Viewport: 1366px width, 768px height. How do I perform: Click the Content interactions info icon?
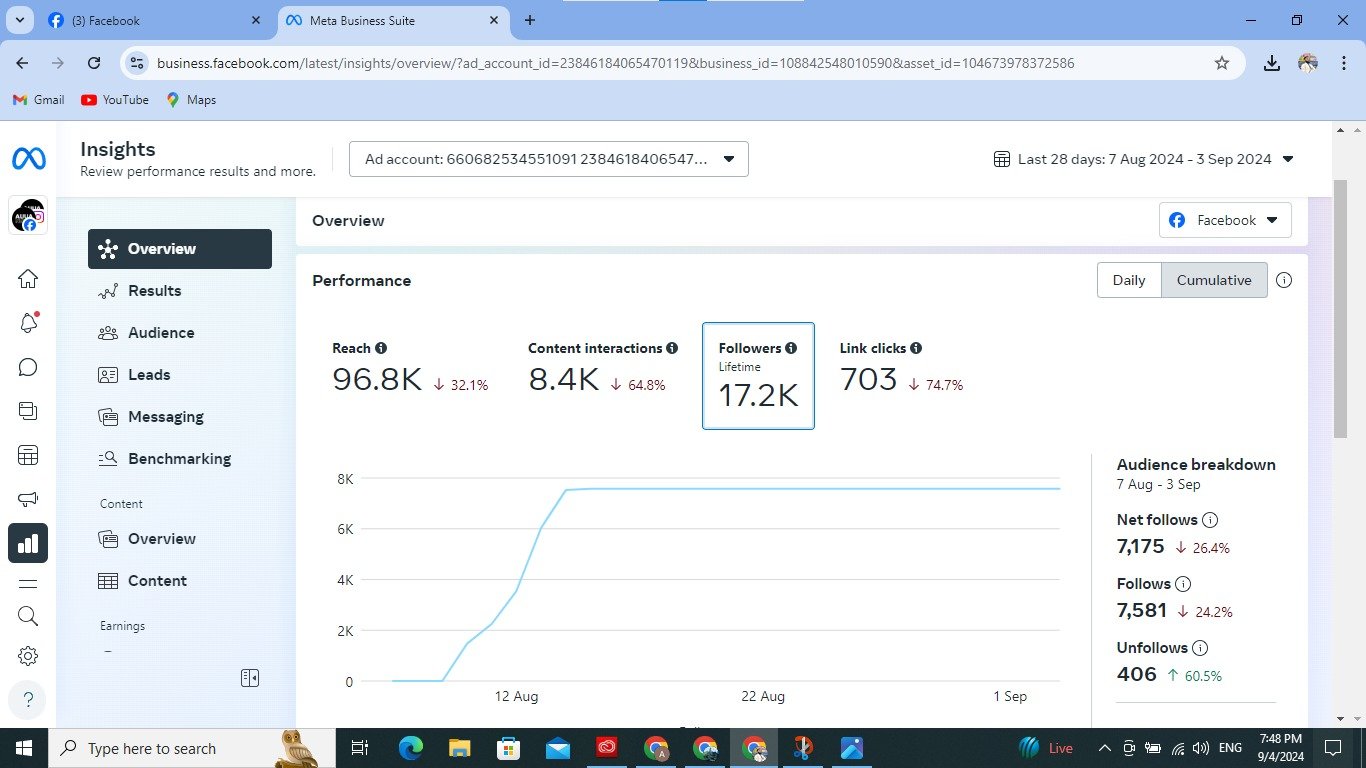pyautogui.click(x=672, y=348)
